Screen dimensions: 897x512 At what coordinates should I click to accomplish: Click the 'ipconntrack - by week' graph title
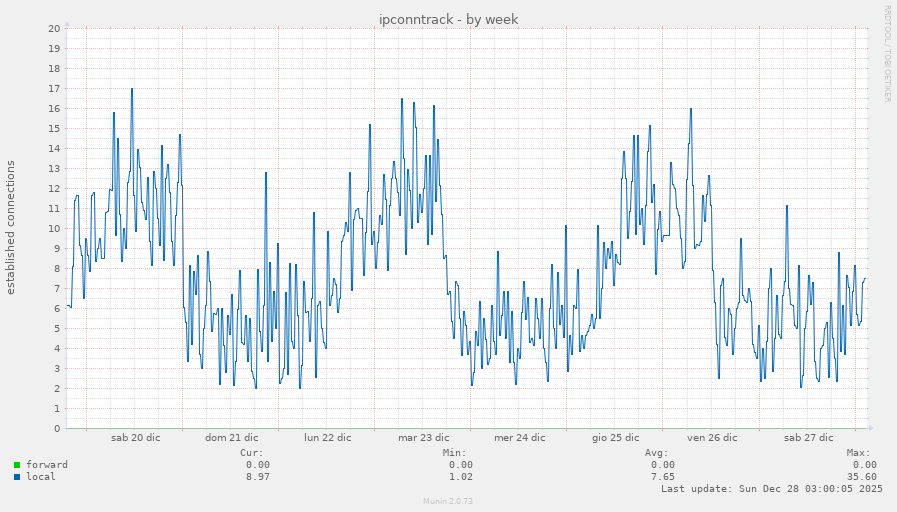448,19
